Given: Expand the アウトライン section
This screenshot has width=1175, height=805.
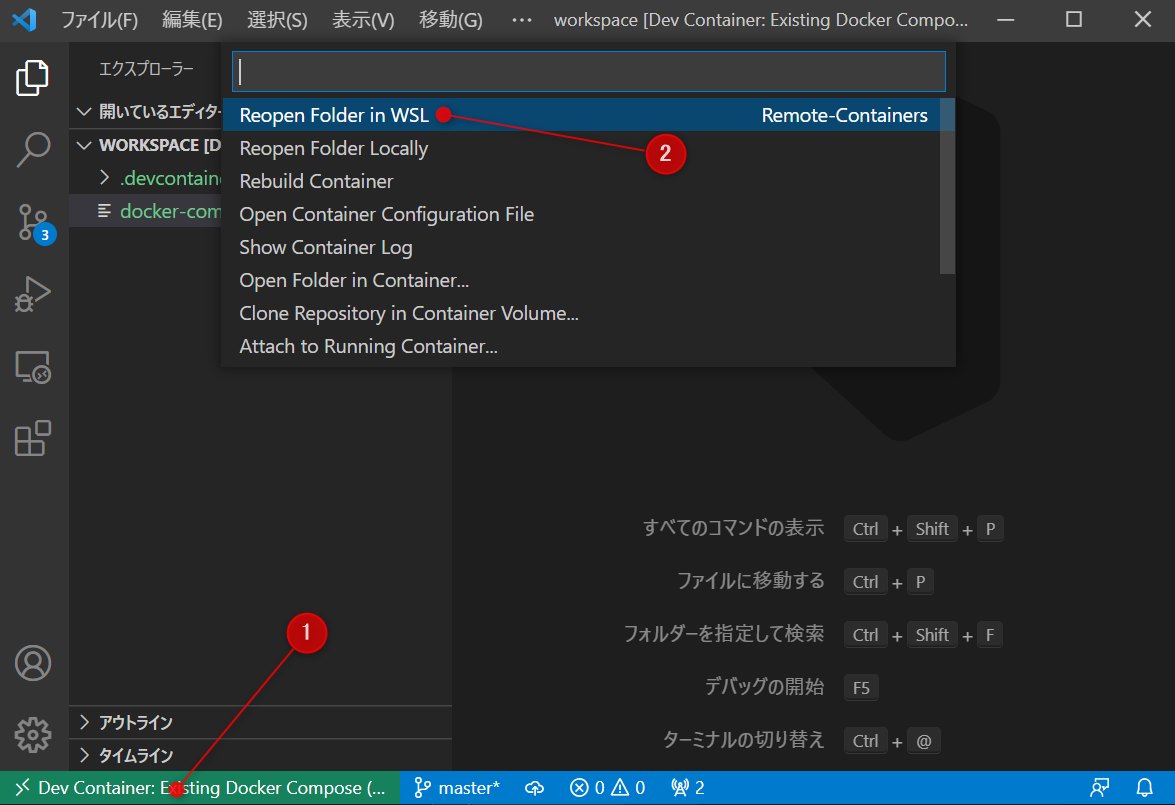Looking at the screenshot, I should pos(260,723).
